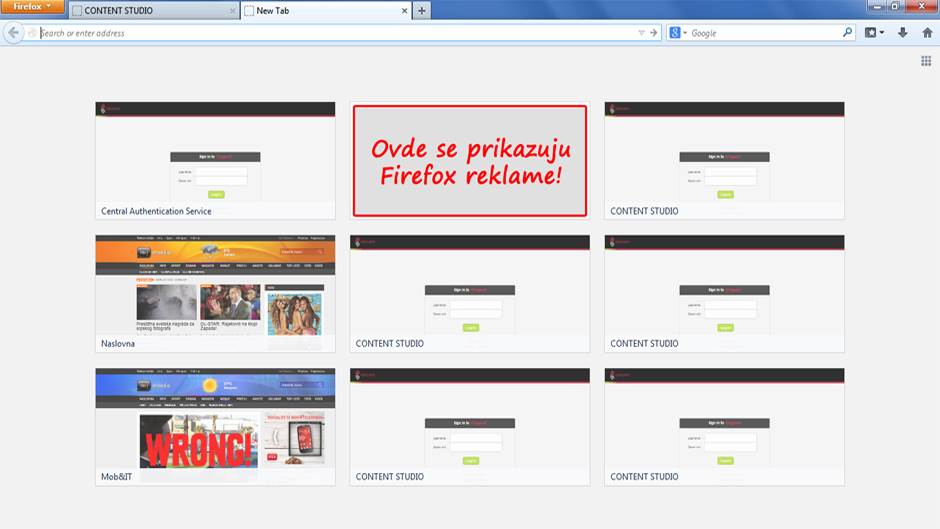This screenshot has height=529, width=940.
Task: Go to the home page icon
Action: click(927, 33)
